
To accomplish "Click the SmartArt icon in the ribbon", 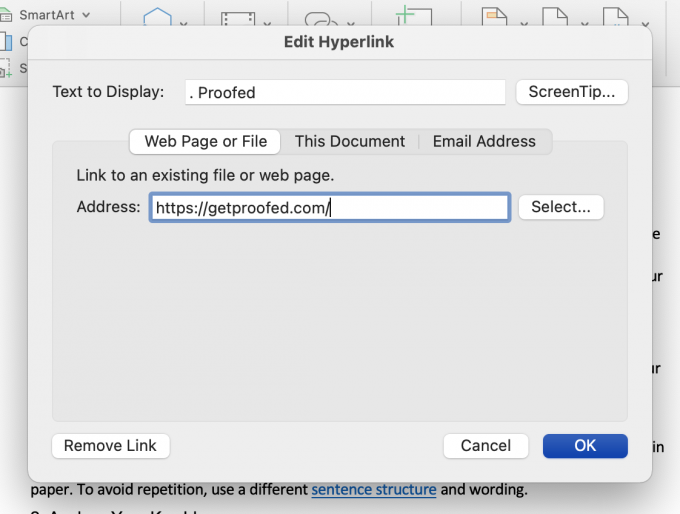I will pyautogui.click(x=7, y=15).
